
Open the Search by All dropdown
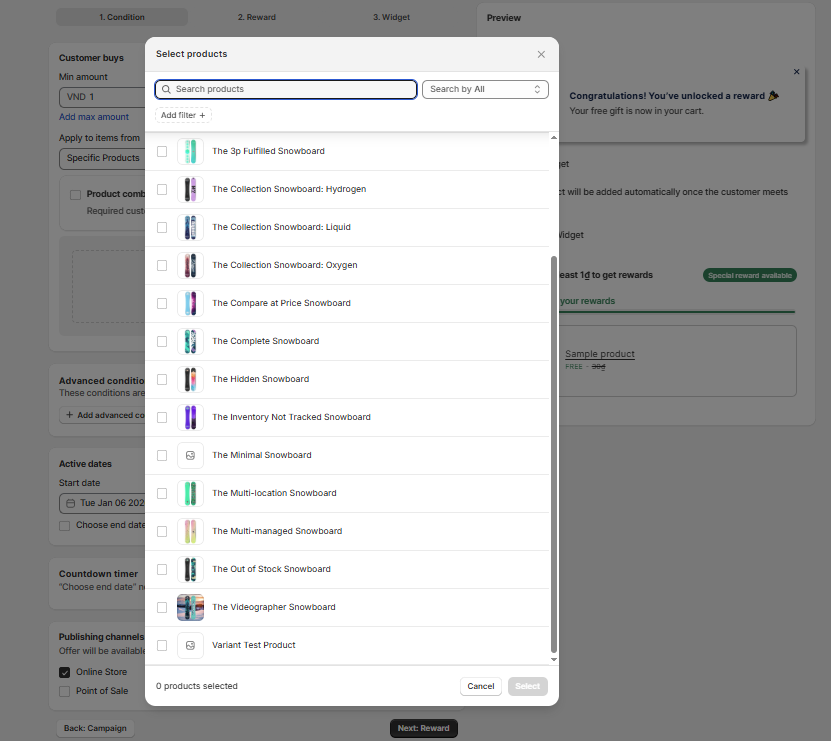(485, 89)
